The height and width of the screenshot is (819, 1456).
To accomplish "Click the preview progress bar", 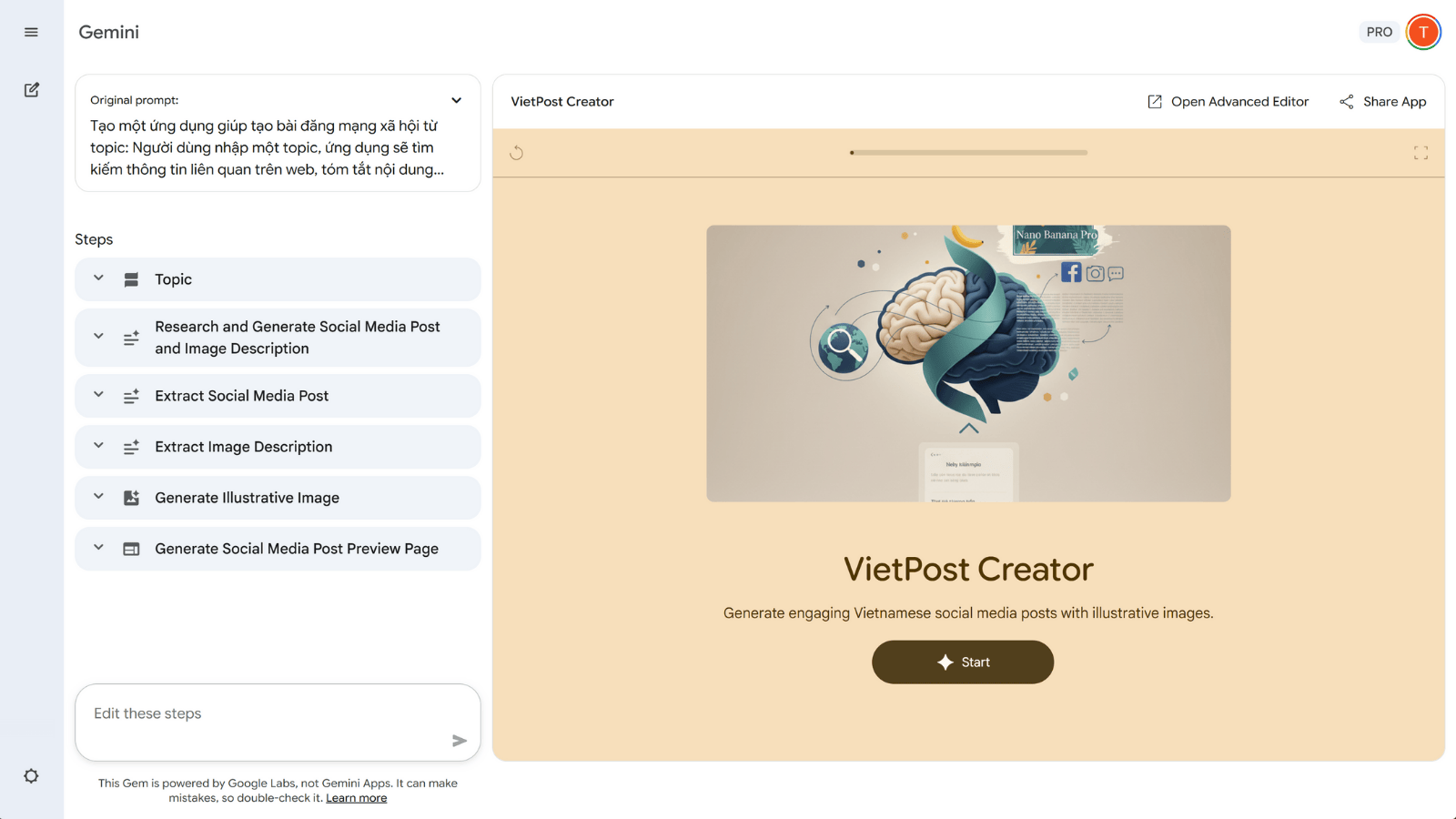I will coord(968,153).
